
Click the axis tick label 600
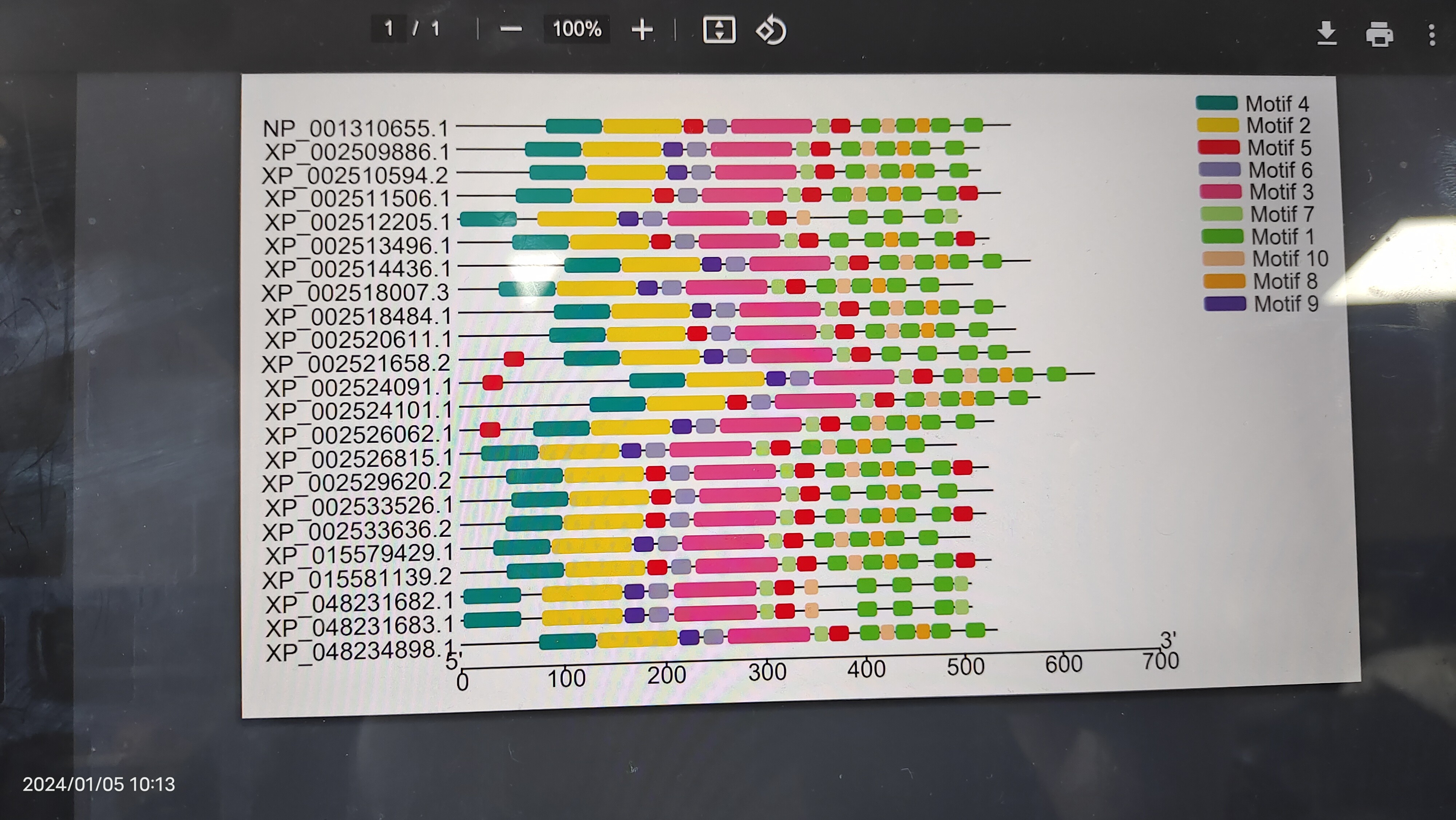(x=1063, y=663)
